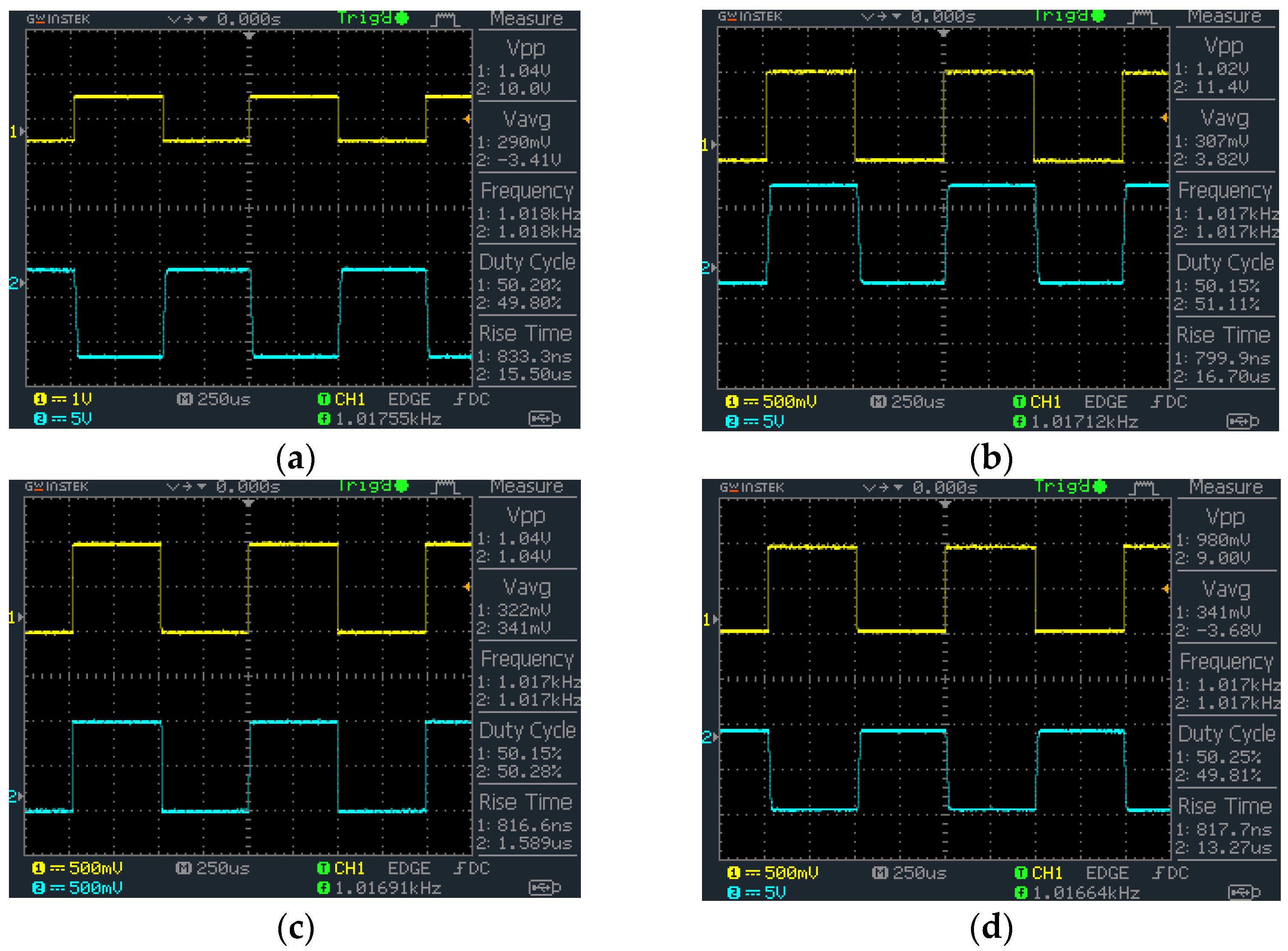Click the USB icon in panel (a)
Screen dimensions: 1288x951
point(544,419)
